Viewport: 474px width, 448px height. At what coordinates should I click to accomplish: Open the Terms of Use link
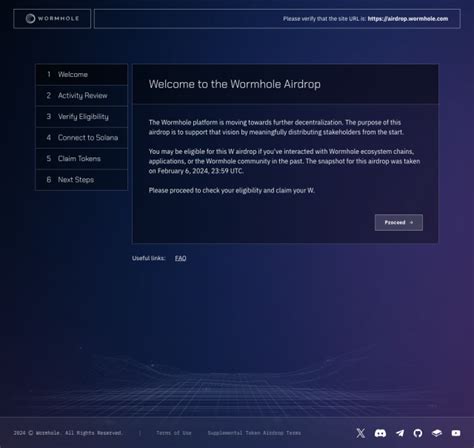(x=174, y=433)
